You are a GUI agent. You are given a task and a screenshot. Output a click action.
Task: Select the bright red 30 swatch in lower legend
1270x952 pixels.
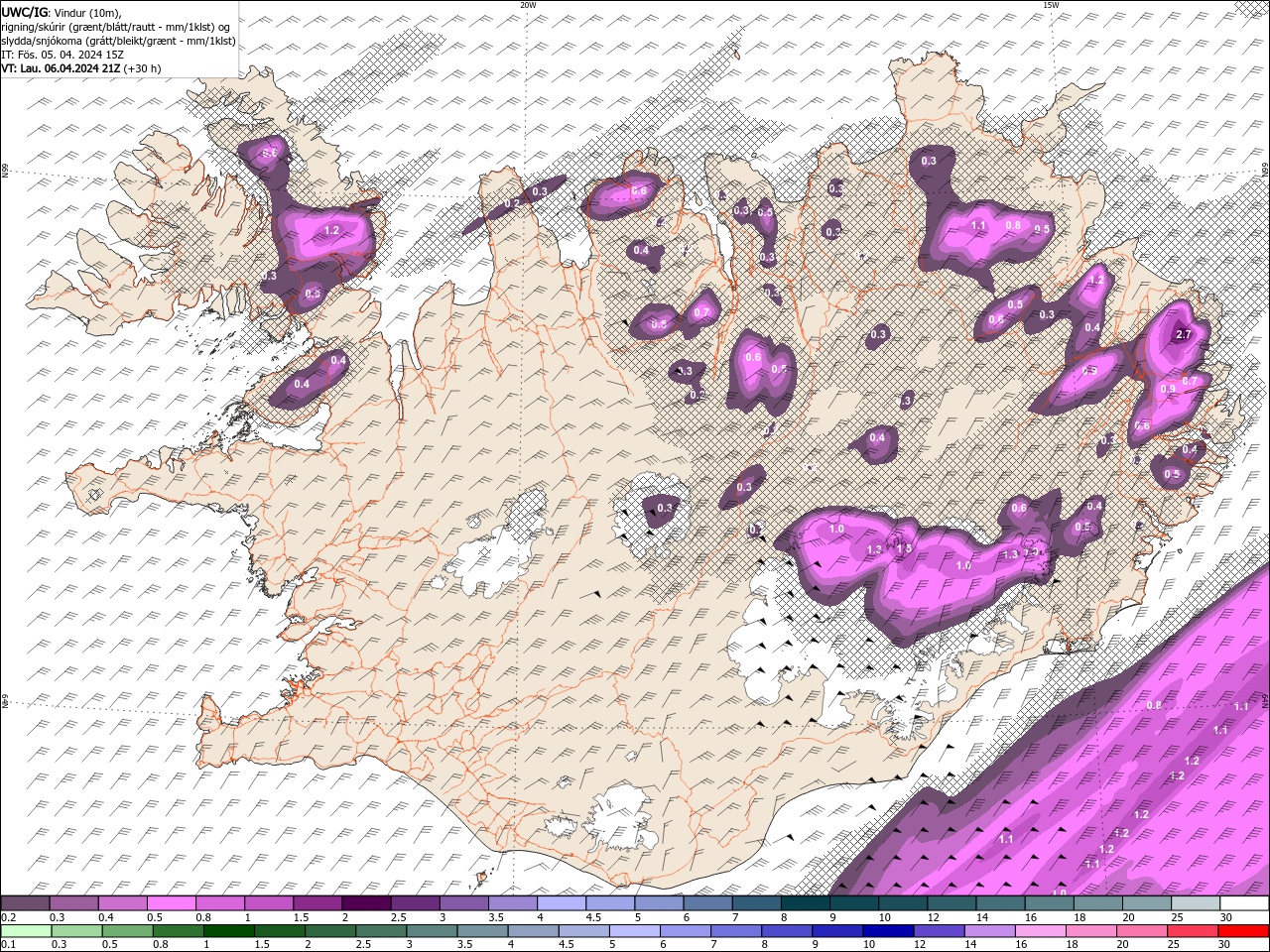(1244, 931)
